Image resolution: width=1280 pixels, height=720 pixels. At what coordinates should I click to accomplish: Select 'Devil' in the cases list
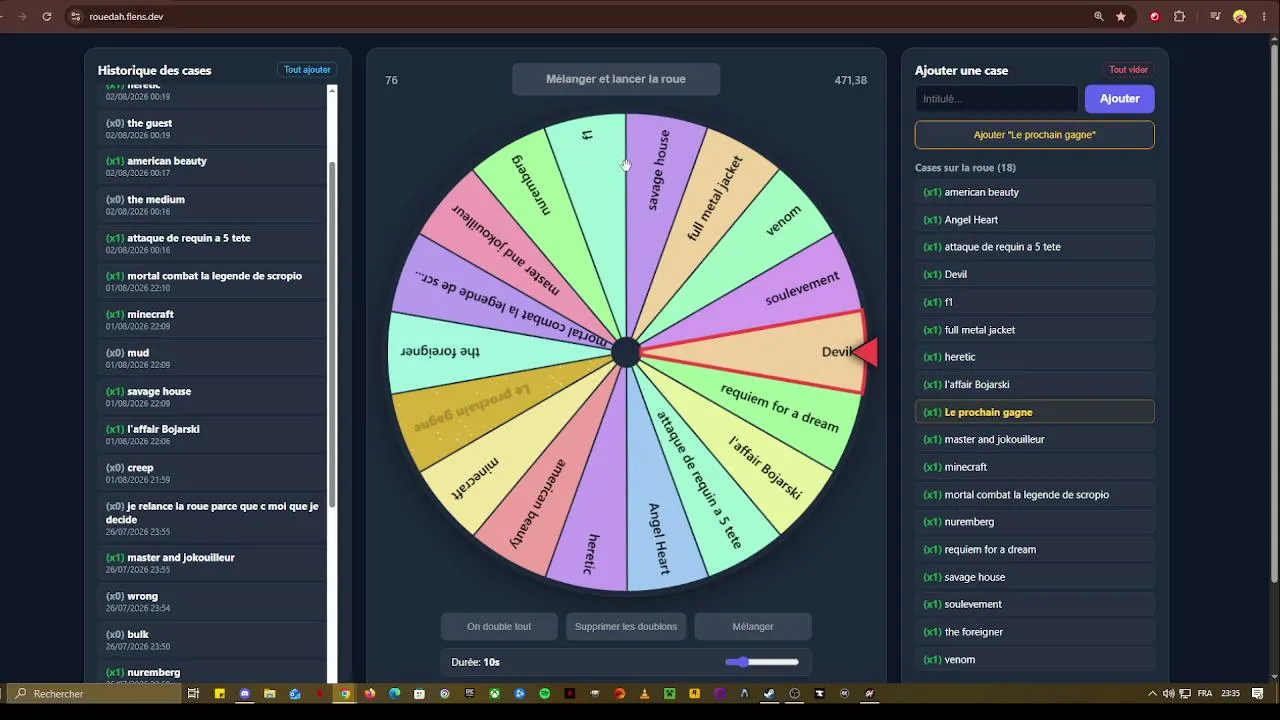1035,274
